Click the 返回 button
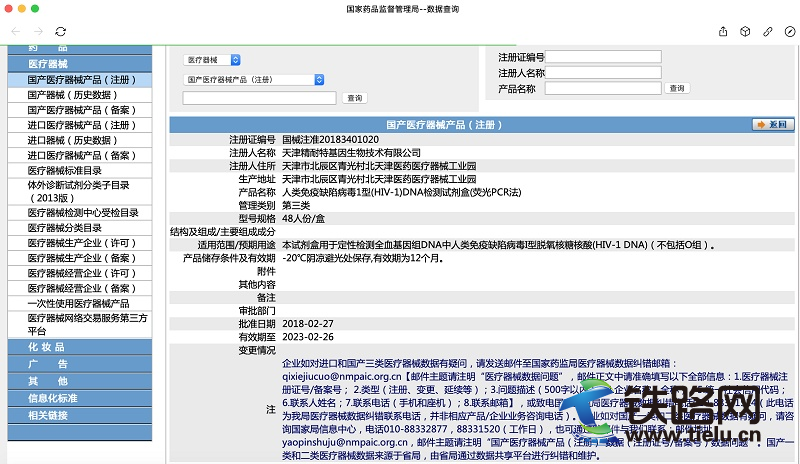The height and width of the screenshot is (464, 800). pos(773,124)
